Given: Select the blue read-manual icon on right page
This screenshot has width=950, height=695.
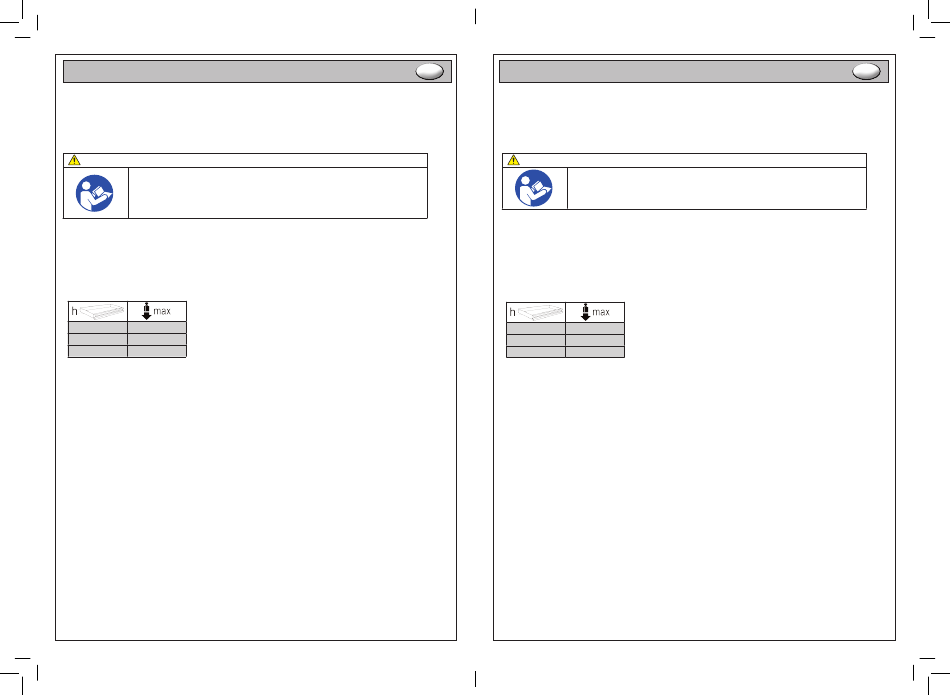Looking at the screenshot, I should tap(534, 188).
